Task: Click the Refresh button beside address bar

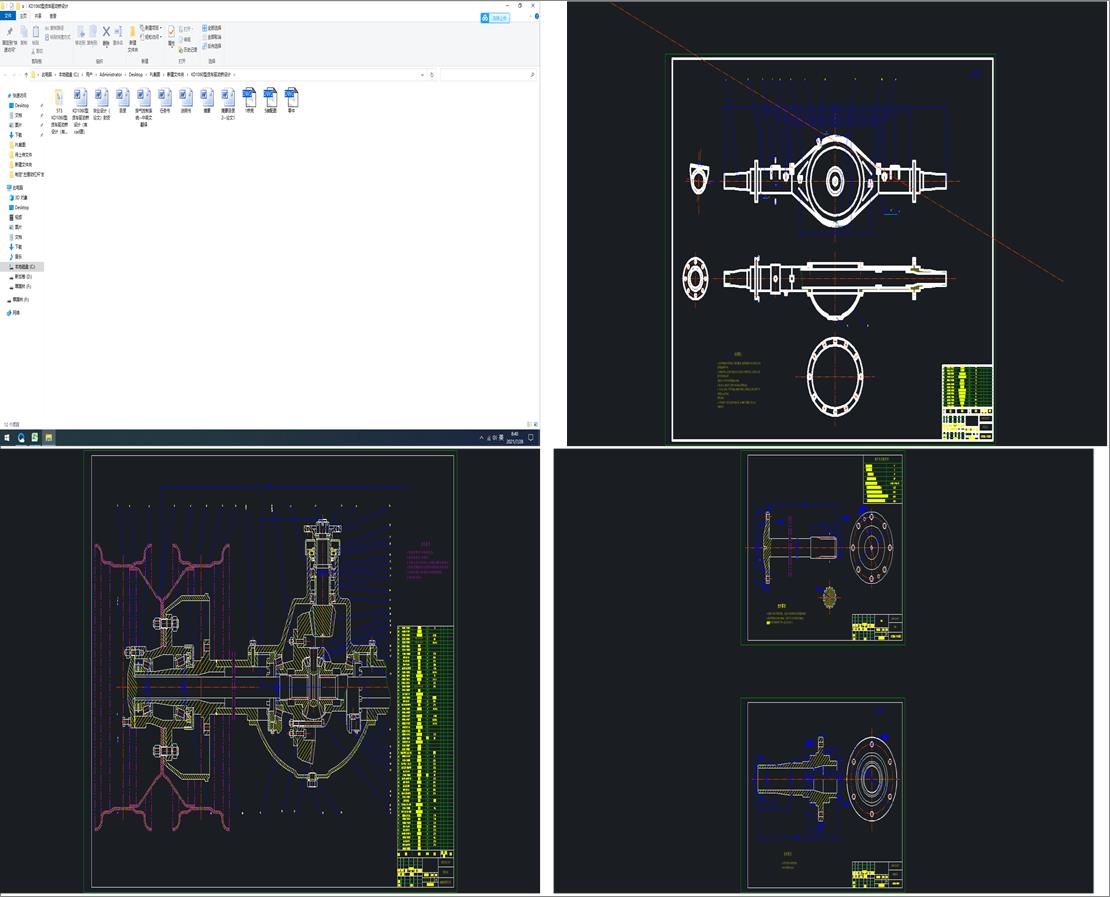Action: [x=432, y=74]
